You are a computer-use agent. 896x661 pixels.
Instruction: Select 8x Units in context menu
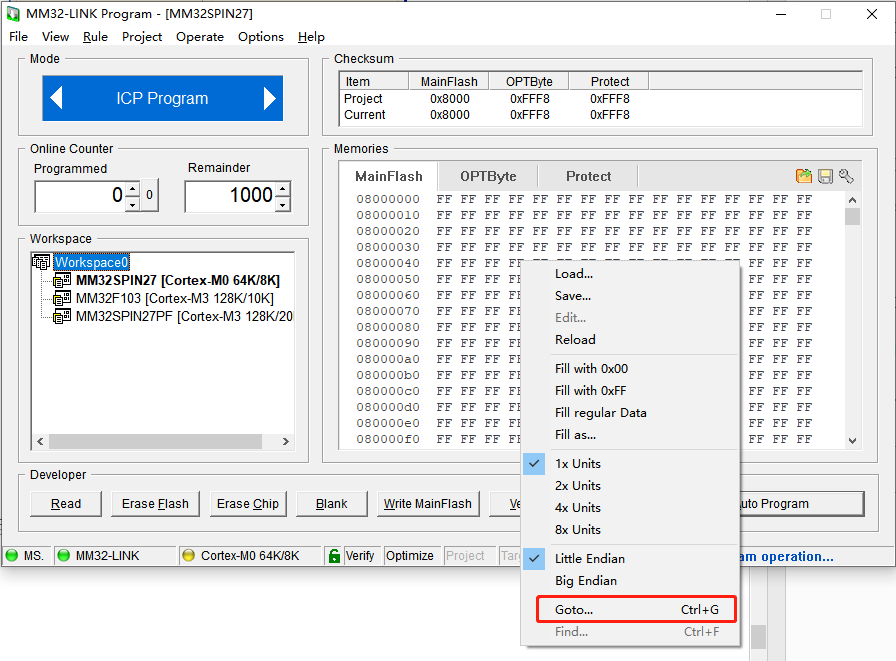click(x=578, y=530)
